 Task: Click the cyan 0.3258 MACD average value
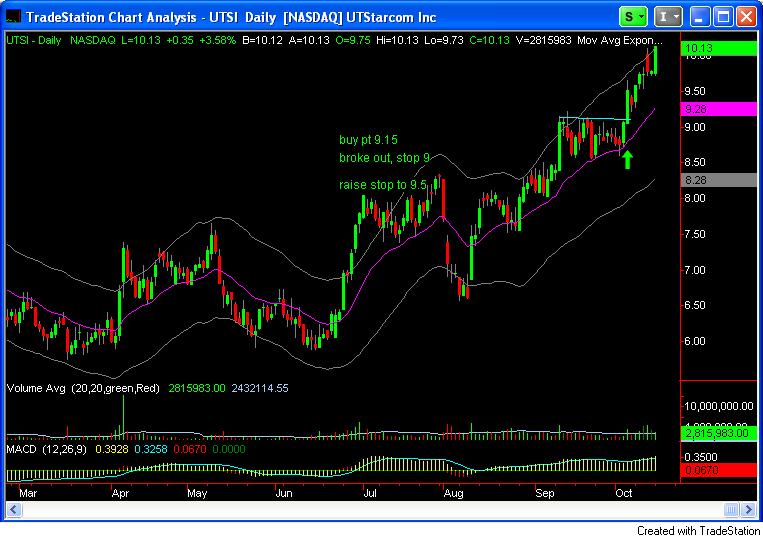(151, 449)
